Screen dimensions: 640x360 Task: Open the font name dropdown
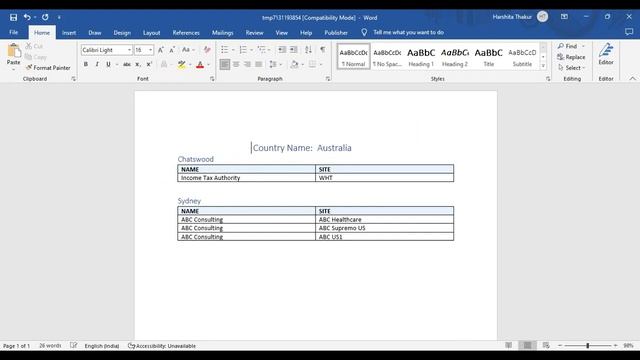pyautogui.click(x=129, y=50)
